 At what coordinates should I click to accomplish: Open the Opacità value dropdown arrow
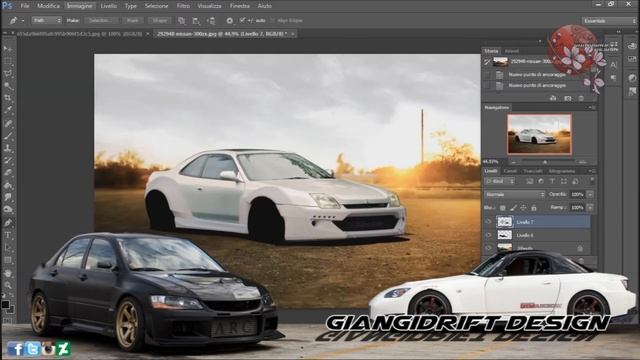coord(590,195)
